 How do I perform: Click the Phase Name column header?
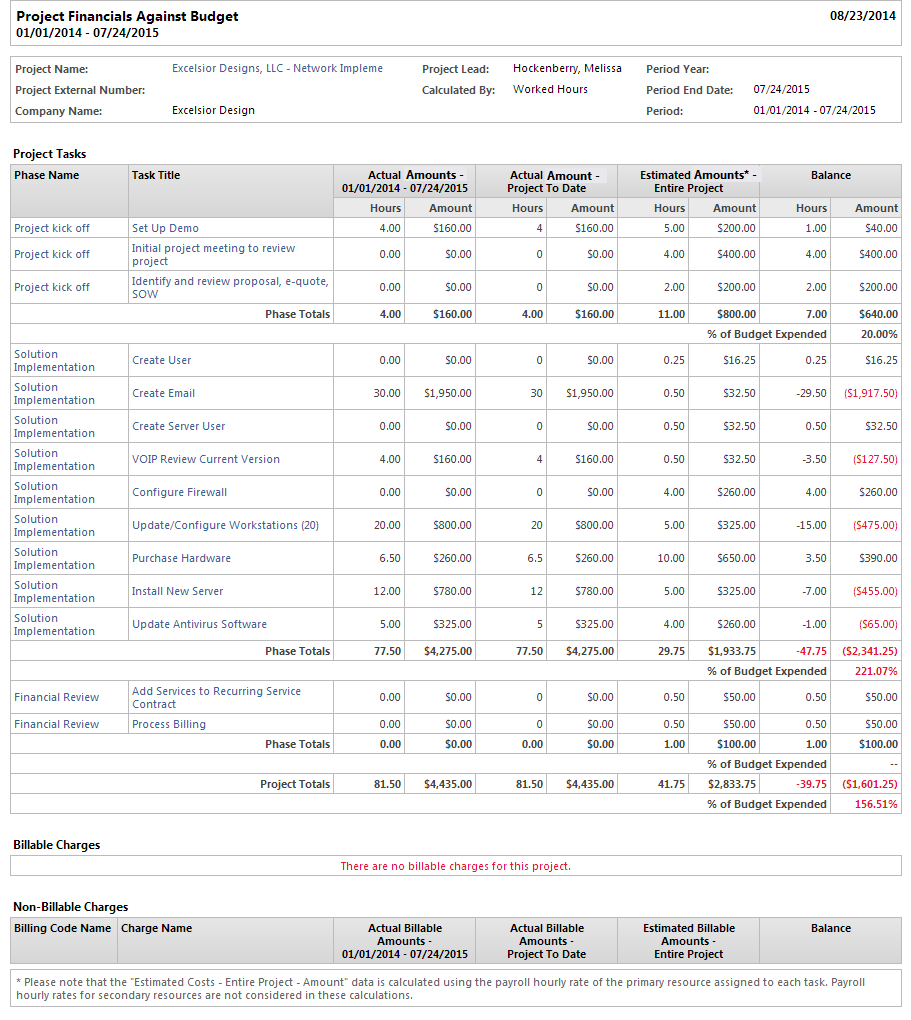[46, 175]
